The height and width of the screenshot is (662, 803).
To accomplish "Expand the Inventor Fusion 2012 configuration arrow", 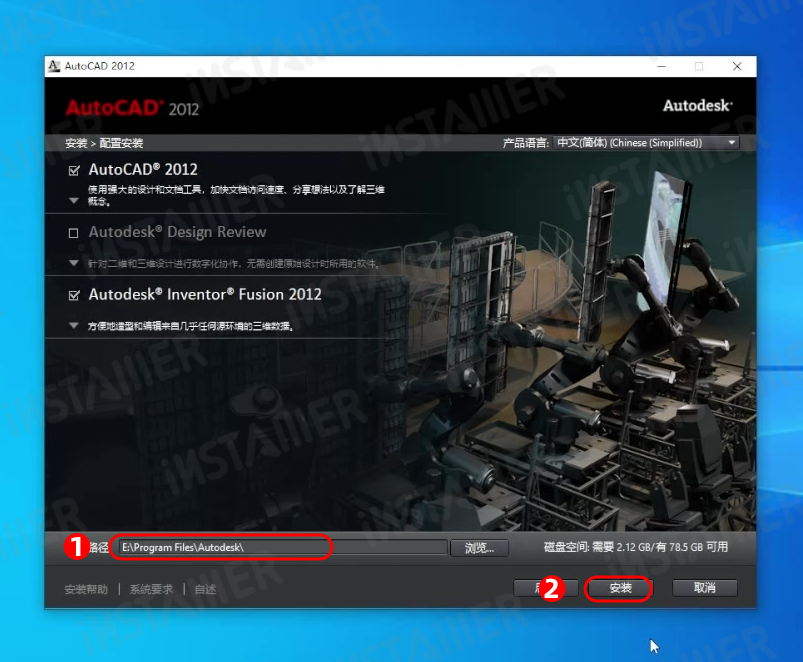I will 74,326.
